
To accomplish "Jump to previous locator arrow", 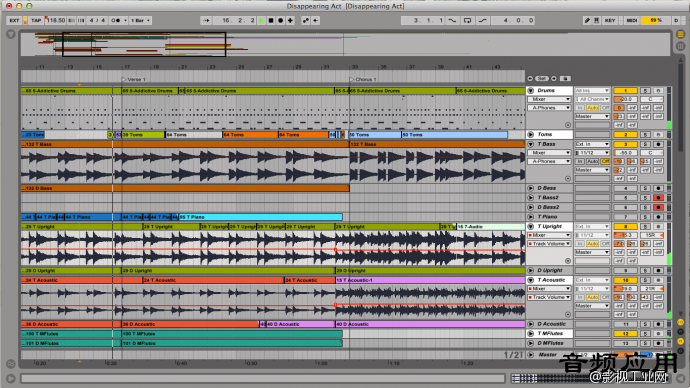I will (530, 78).
